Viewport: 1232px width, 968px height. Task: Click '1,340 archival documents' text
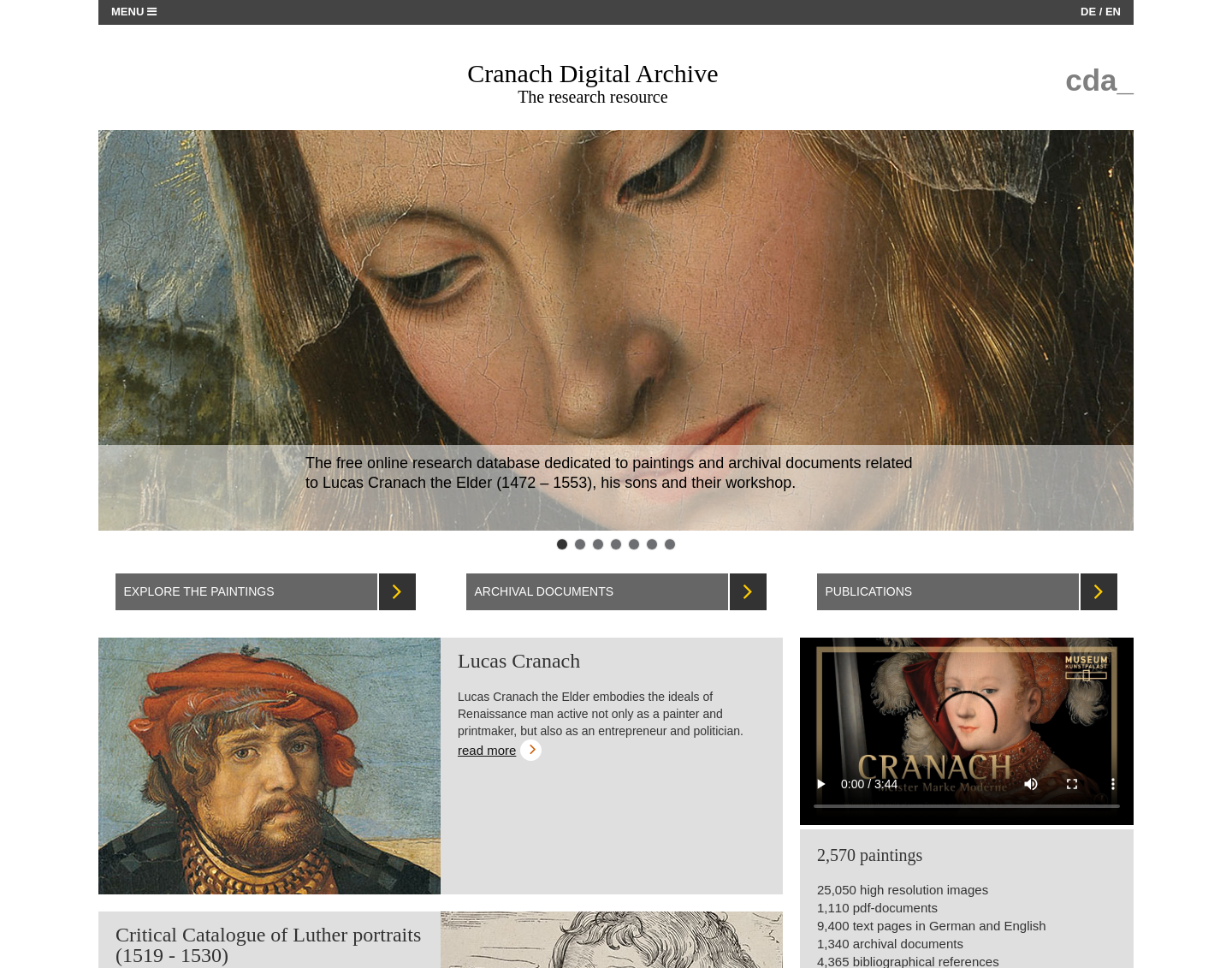click(x=890, y=944)
